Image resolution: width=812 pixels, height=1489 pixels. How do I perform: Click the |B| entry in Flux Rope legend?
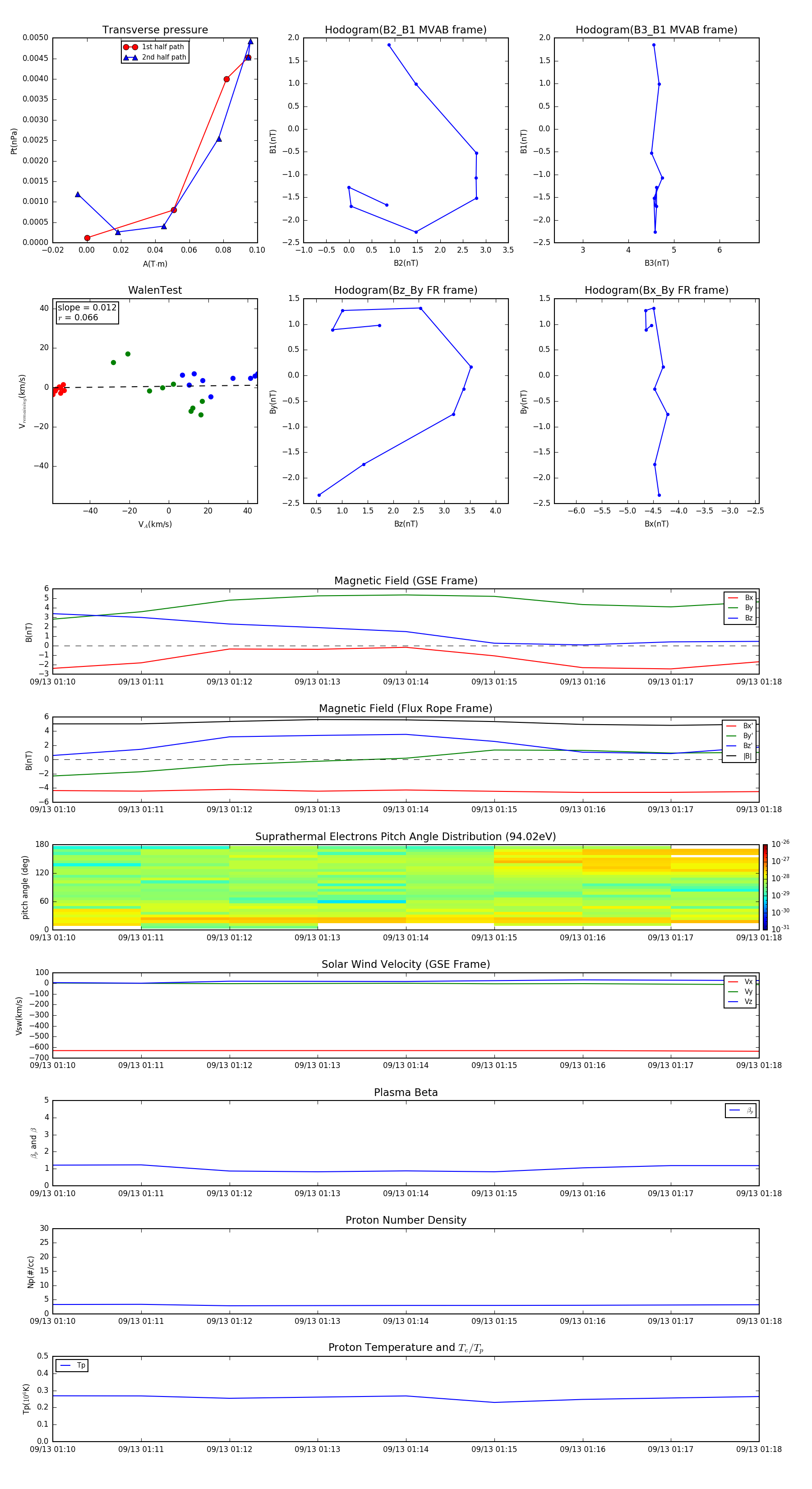pyautogui.click(x=739, y=756)
